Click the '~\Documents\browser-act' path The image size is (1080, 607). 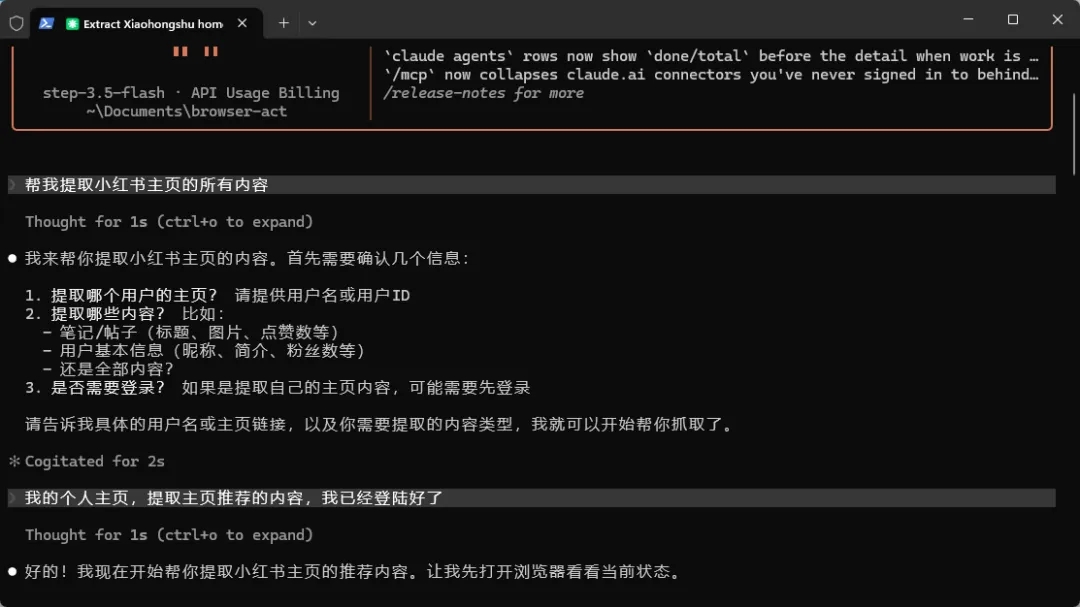186,112
